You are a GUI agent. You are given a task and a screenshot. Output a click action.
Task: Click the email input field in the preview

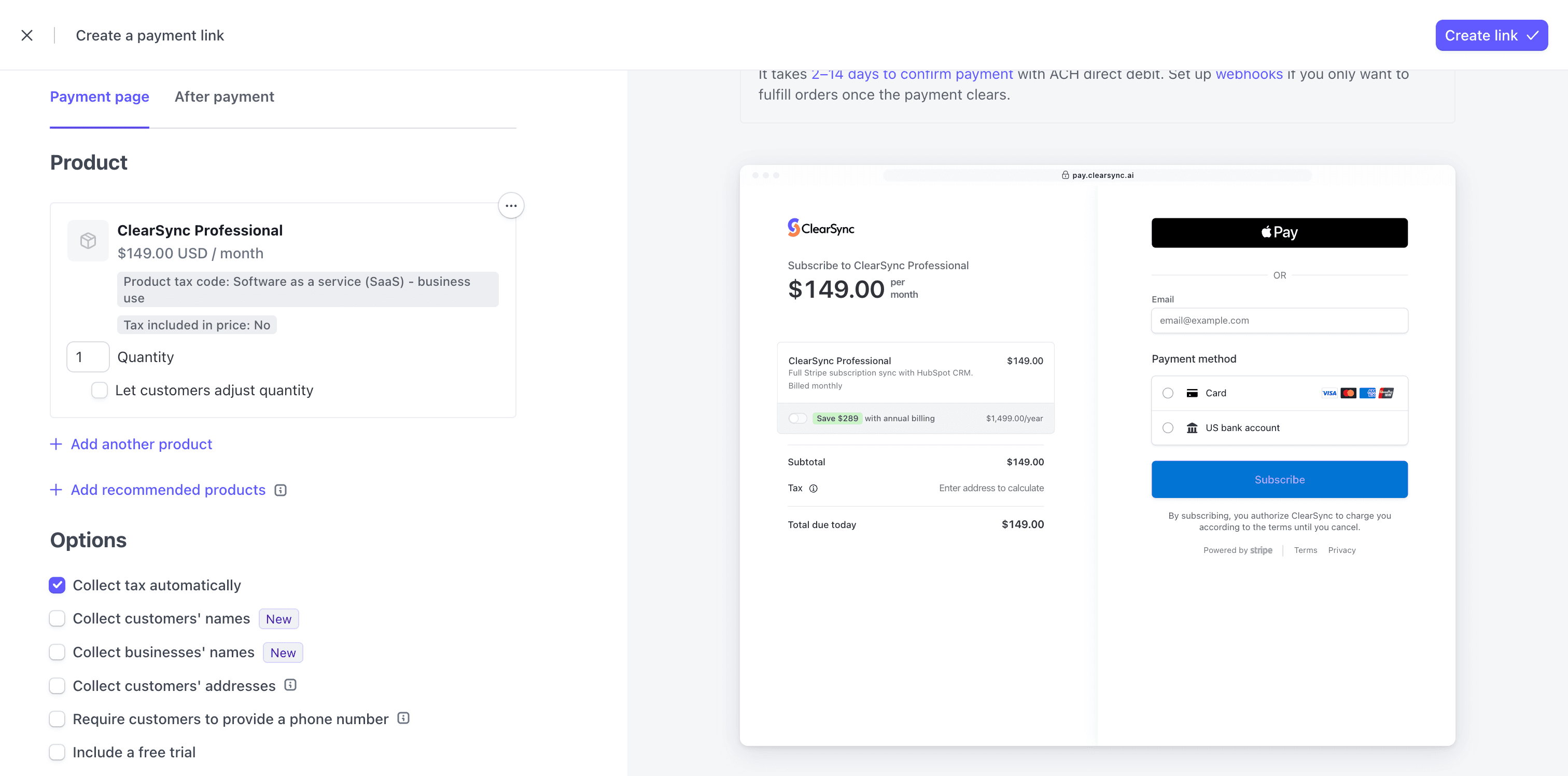1279,321
